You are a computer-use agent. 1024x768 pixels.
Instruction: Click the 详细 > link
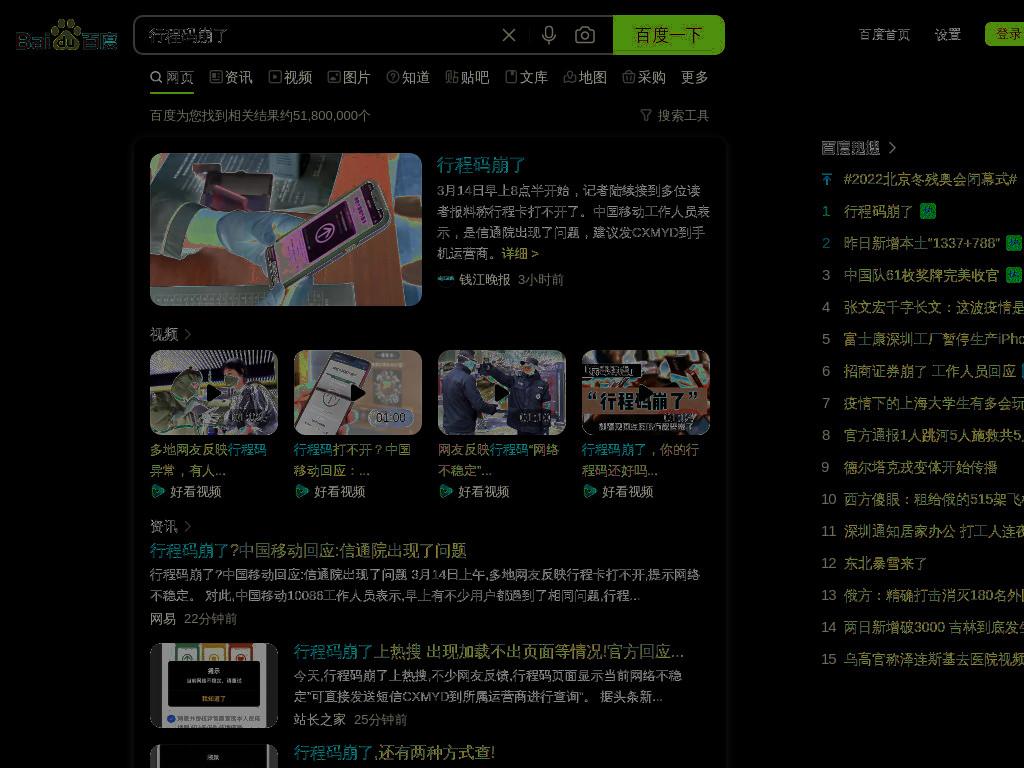[520, 253]
